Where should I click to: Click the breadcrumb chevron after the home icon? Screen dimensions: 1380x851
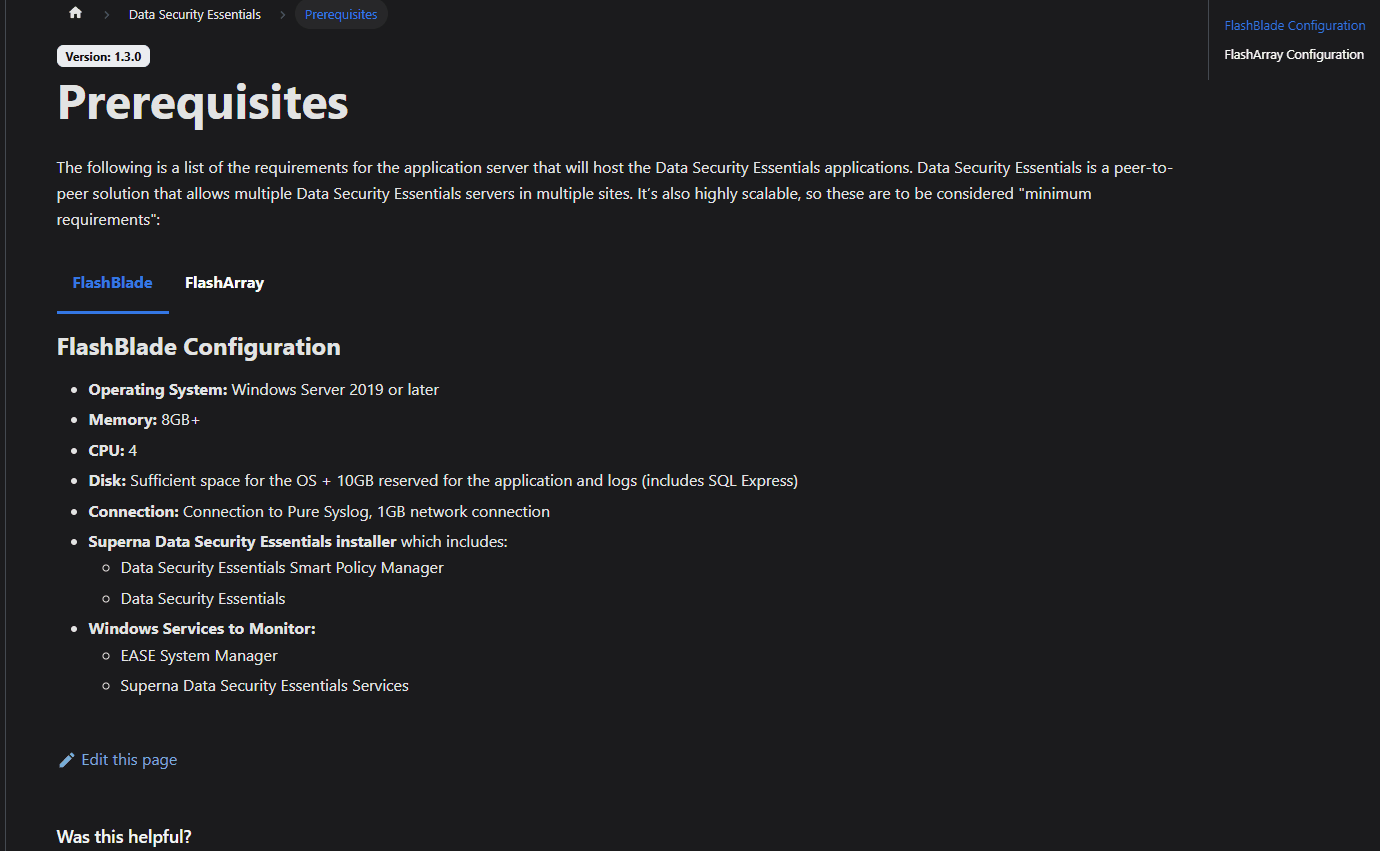[x=106, y=15]
